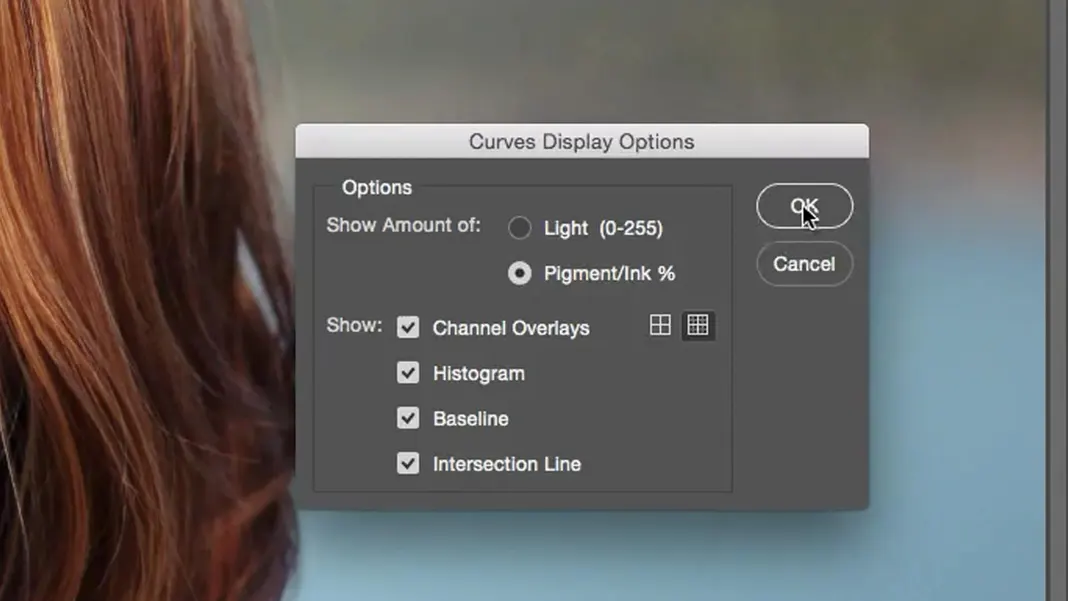Select the Pigment/Ink % radio button
The width and height of the screenshot is (1068, 601).
[520, 273]
